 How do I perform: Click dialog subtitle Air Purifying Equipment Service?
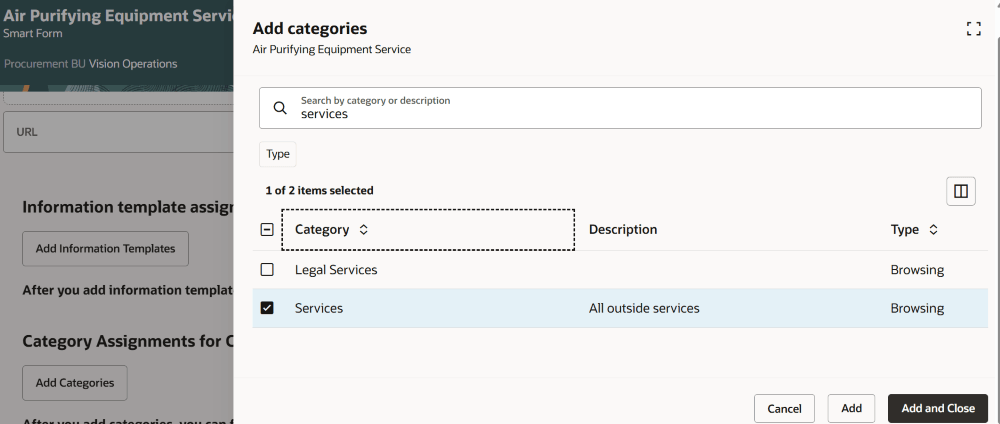(x=332, y=49)
